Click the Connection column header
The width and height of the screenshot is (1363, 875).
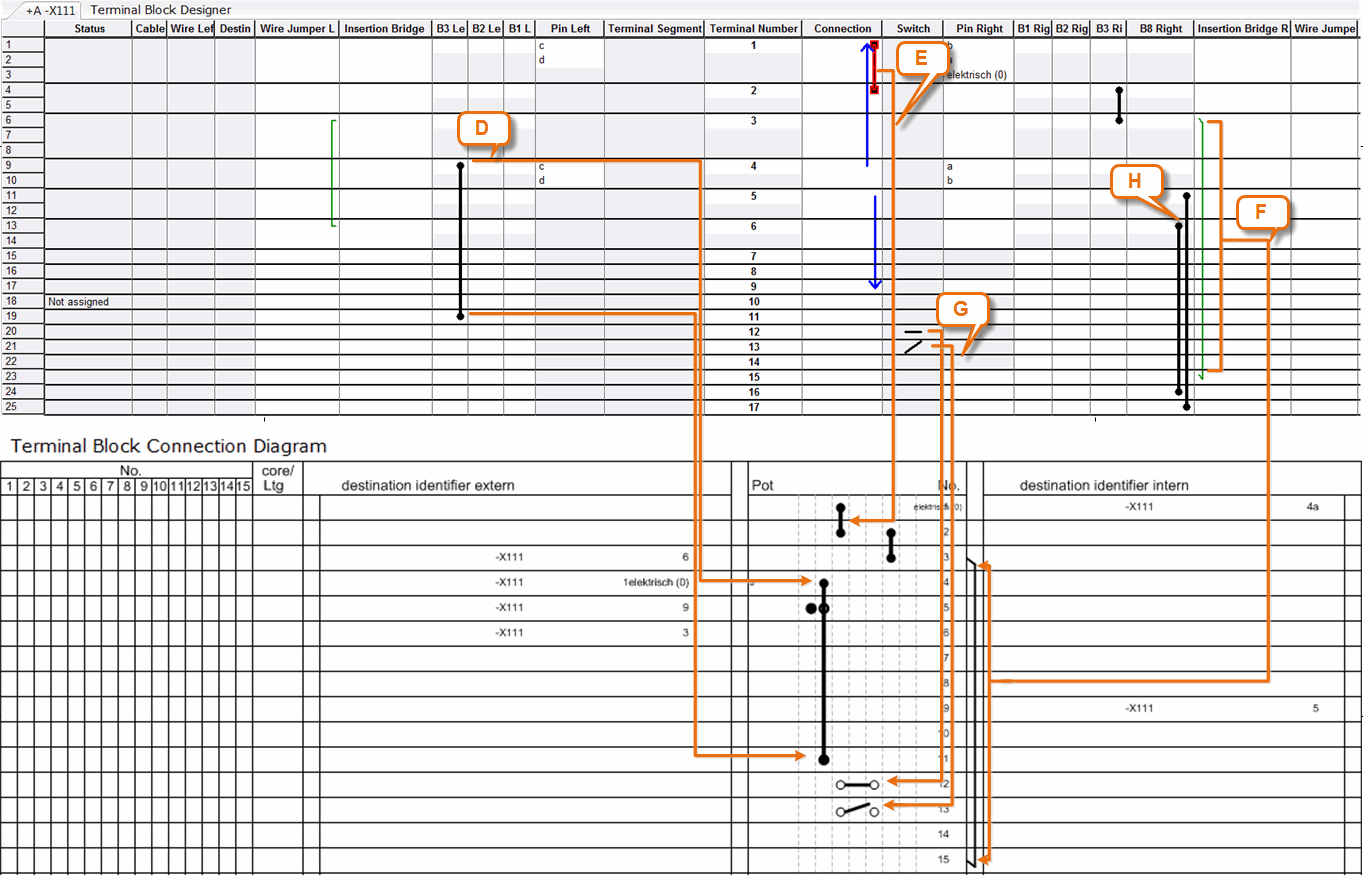(x=842, y=29)
